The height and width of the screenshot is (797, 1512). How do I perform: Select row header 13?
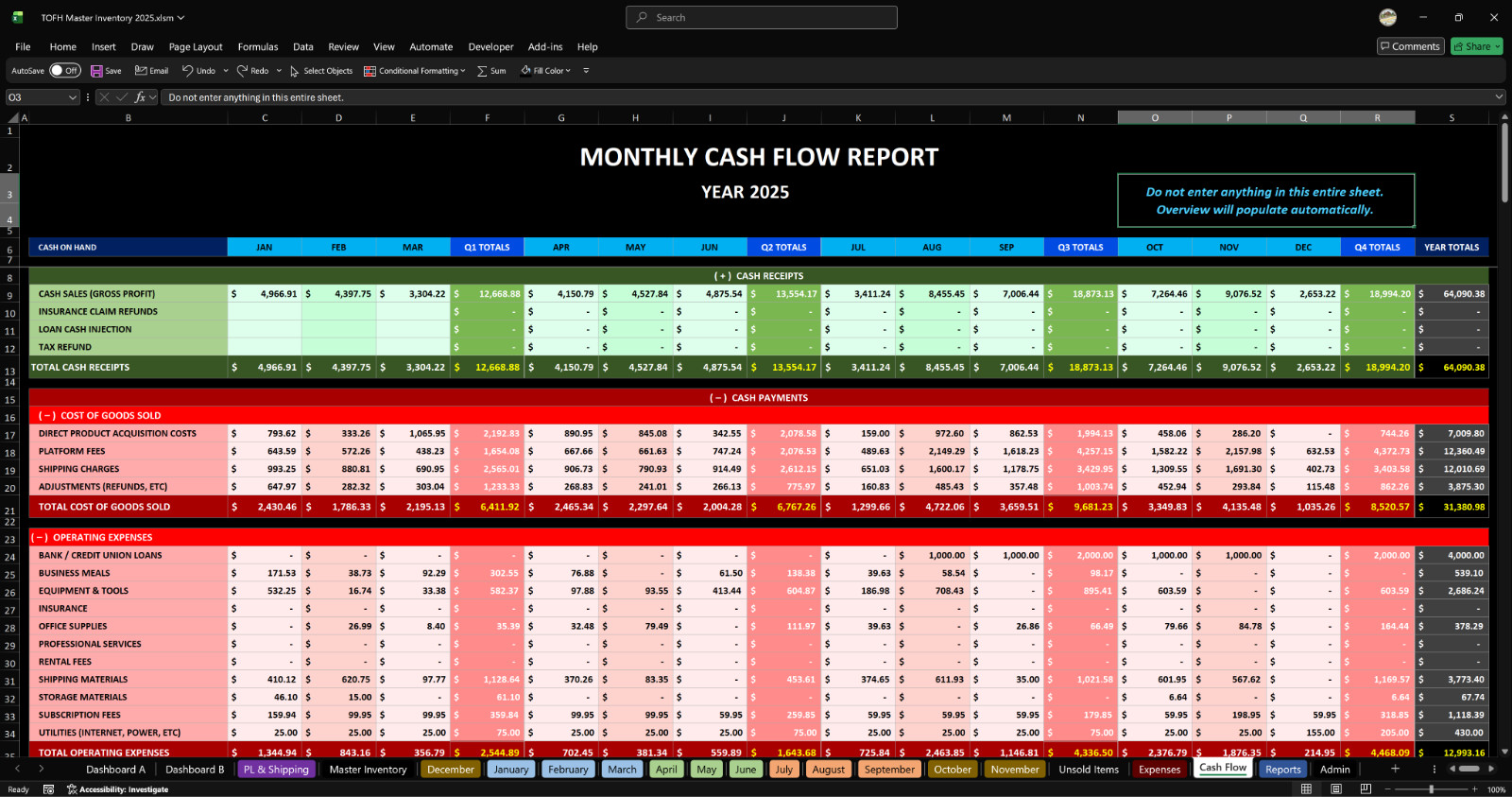point(10,367)
